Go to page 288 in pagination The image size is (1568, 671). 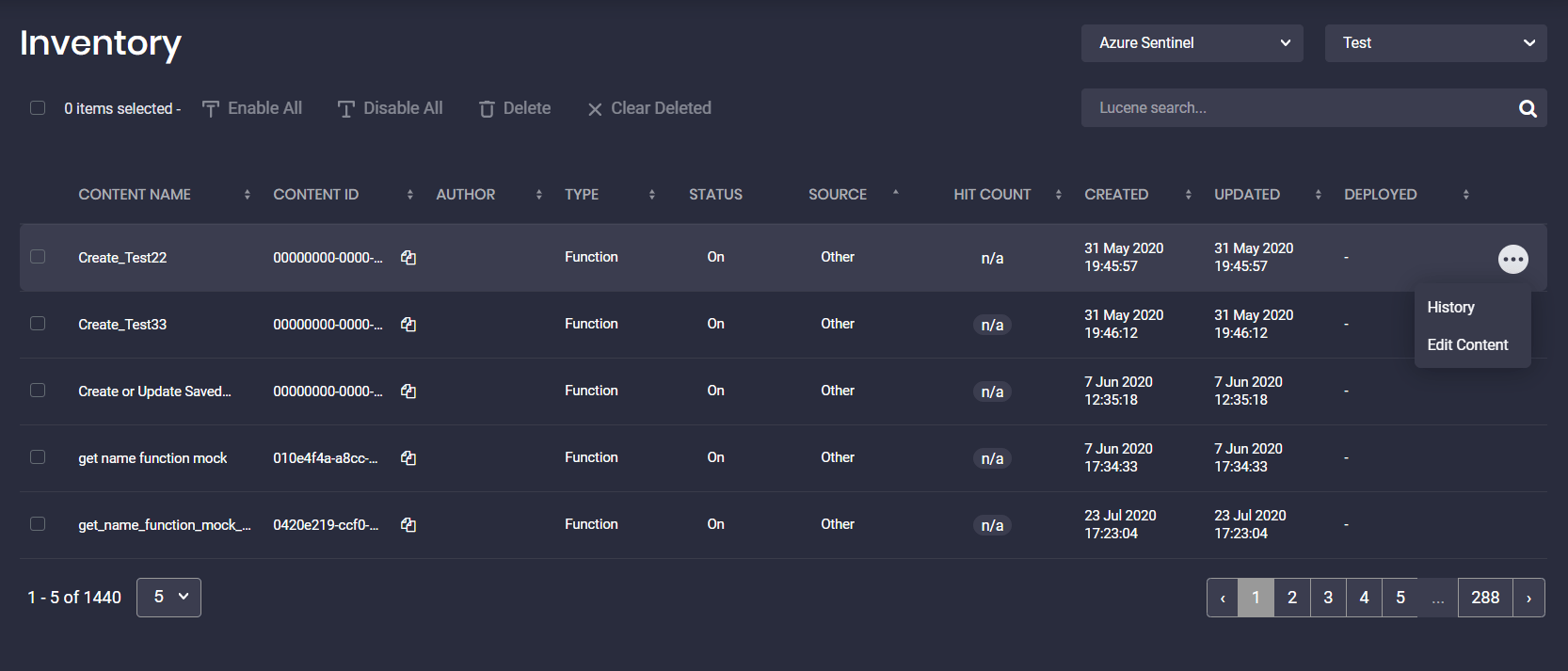(1484, 598)
